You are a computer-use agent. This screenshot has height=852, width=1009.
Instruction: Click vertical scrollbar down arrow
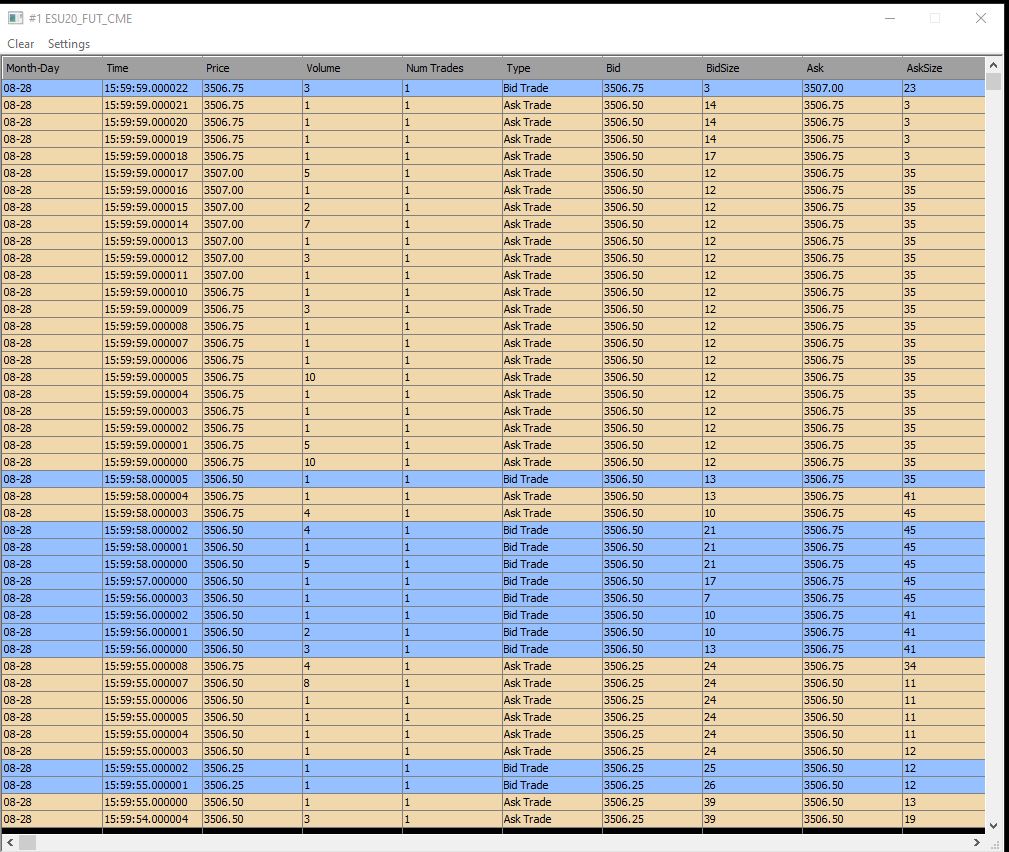point(993,826)
